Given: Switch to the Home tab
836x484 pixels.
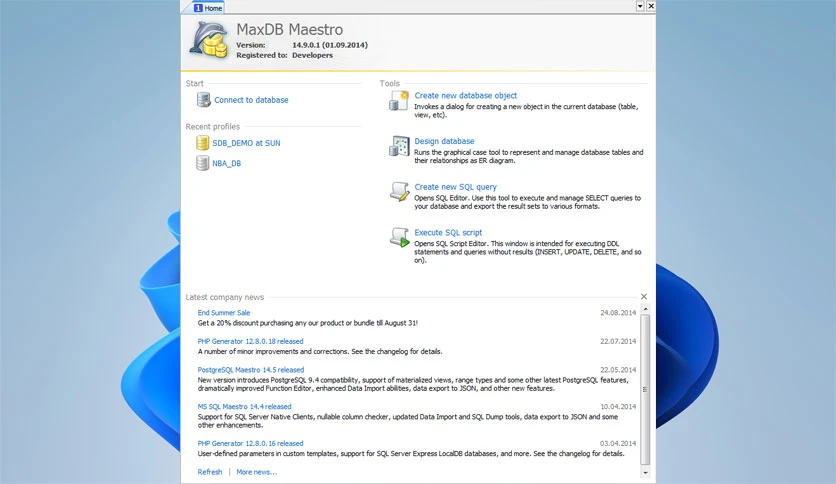Looking at the screenshot, I should [x=208, y=7].
